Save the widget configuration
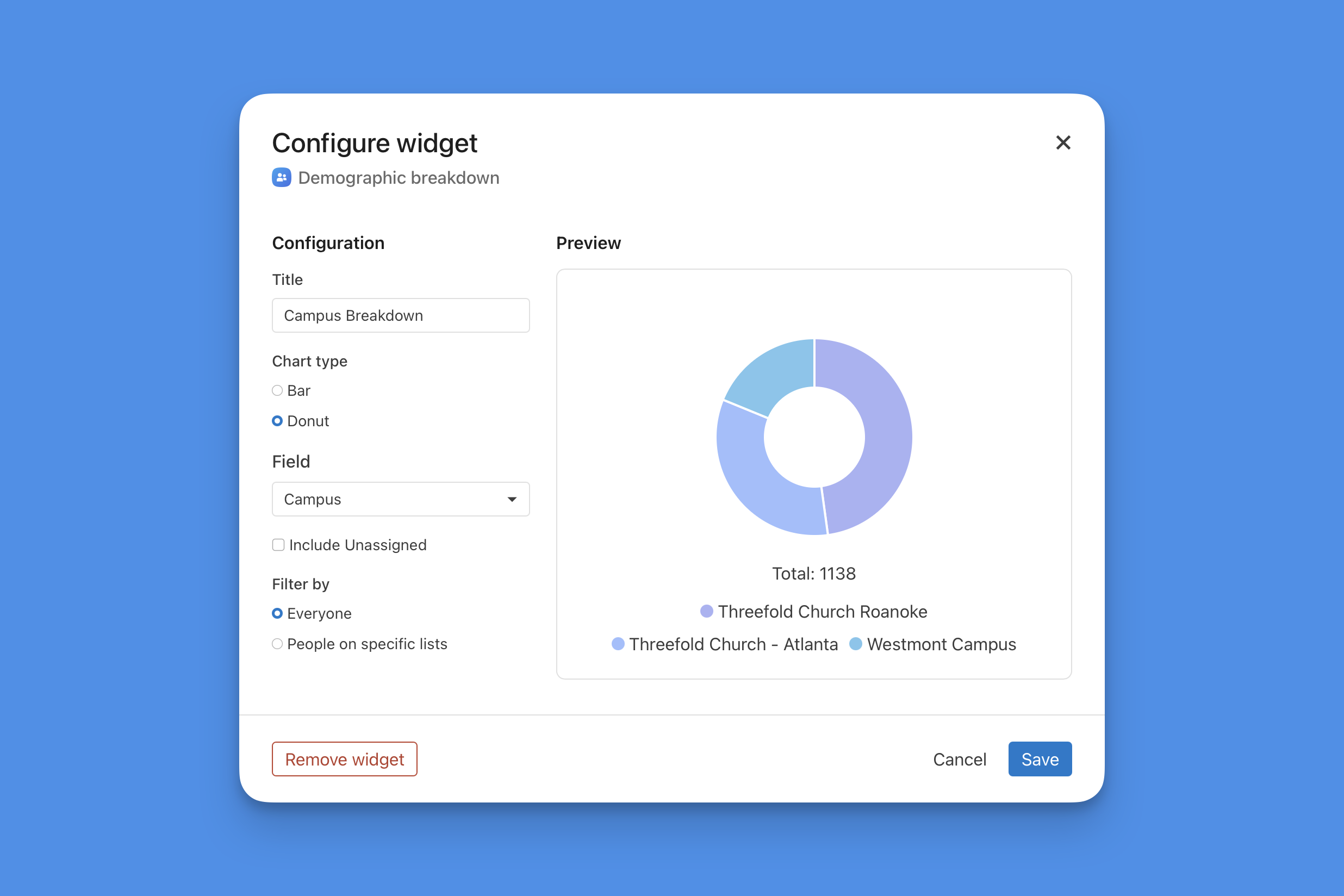Screen dimensions: 1344x896 pyautogui.click(x=1040, y=760)
